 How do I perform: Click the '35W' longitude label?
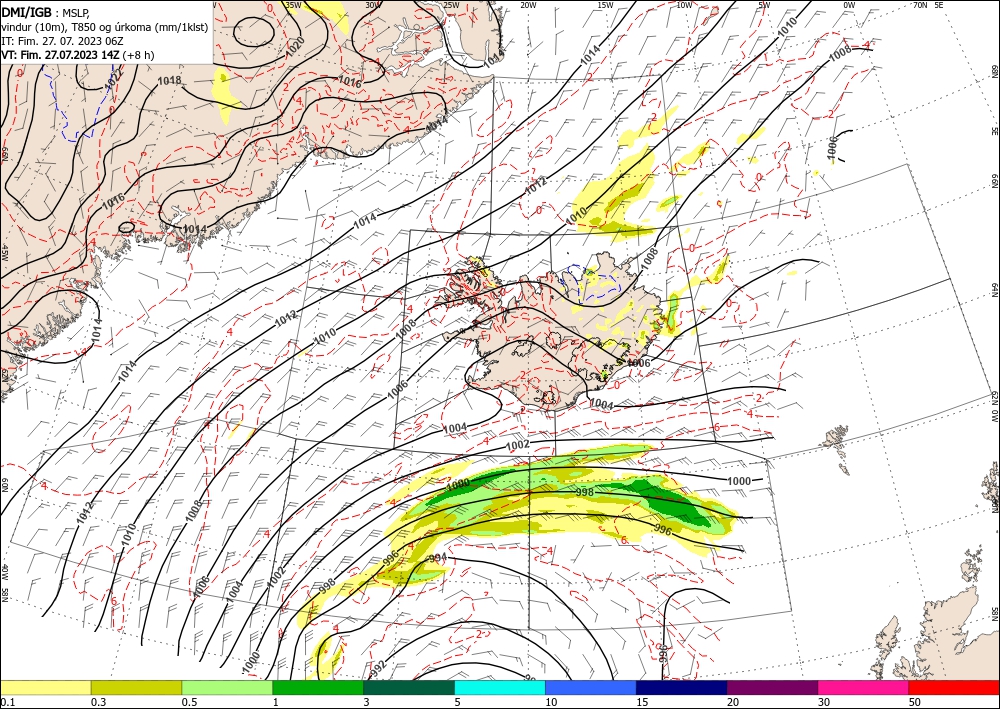click(x=293, y=5)
